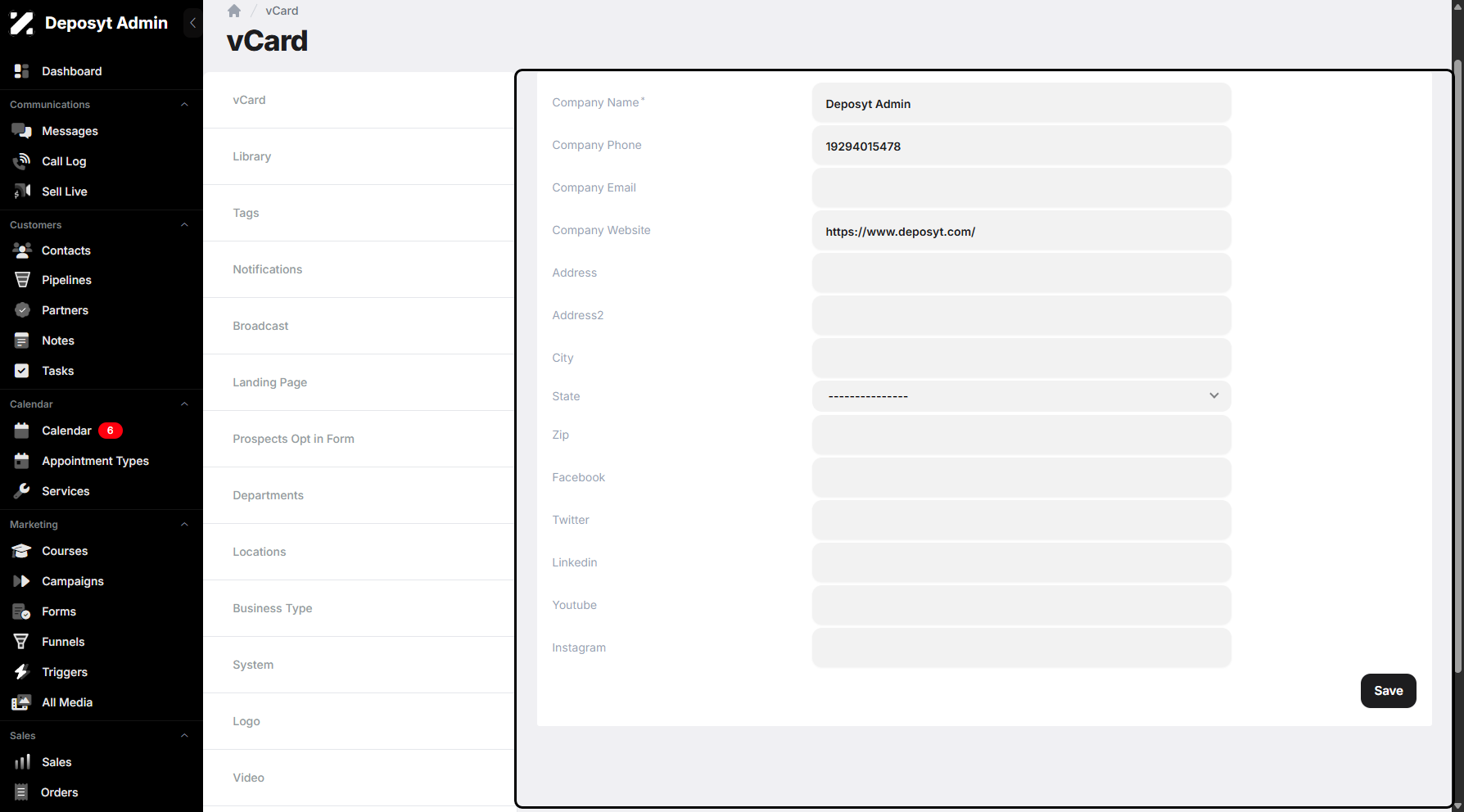Screen dimensions: 1464x812
Task: Click the Deposyt logo icon
Action: [x=22, y=24]
